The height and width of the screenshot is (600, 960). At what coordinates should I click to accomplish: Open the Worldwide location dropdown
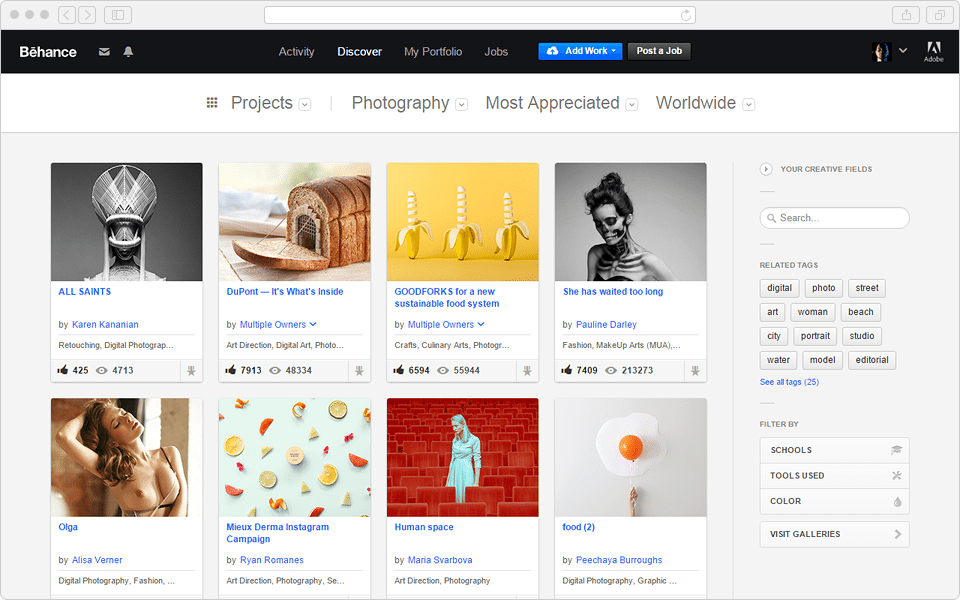(x=748, y=104)
